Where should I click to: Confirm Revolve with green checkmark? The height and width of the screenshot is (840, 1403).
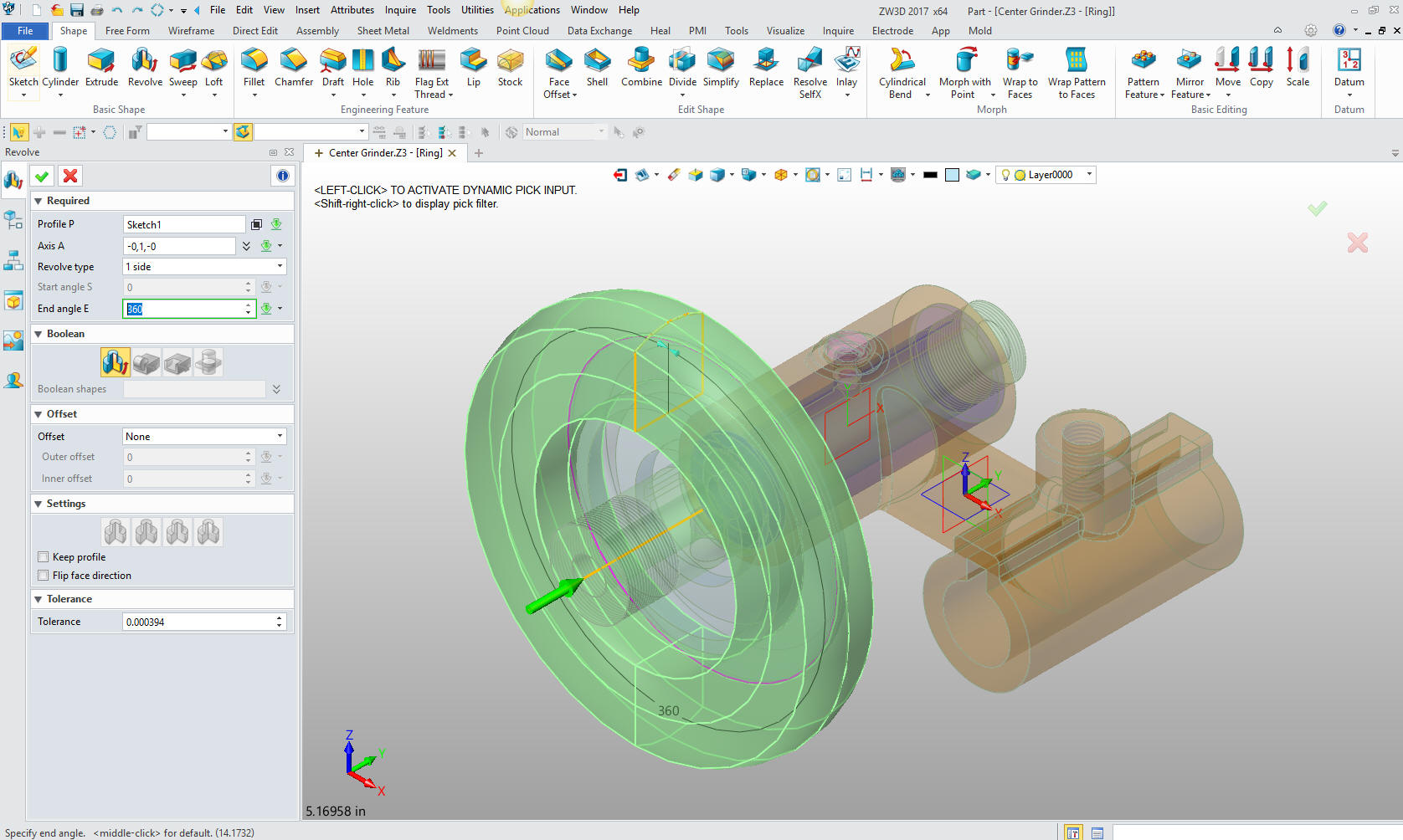coord(42,176)
